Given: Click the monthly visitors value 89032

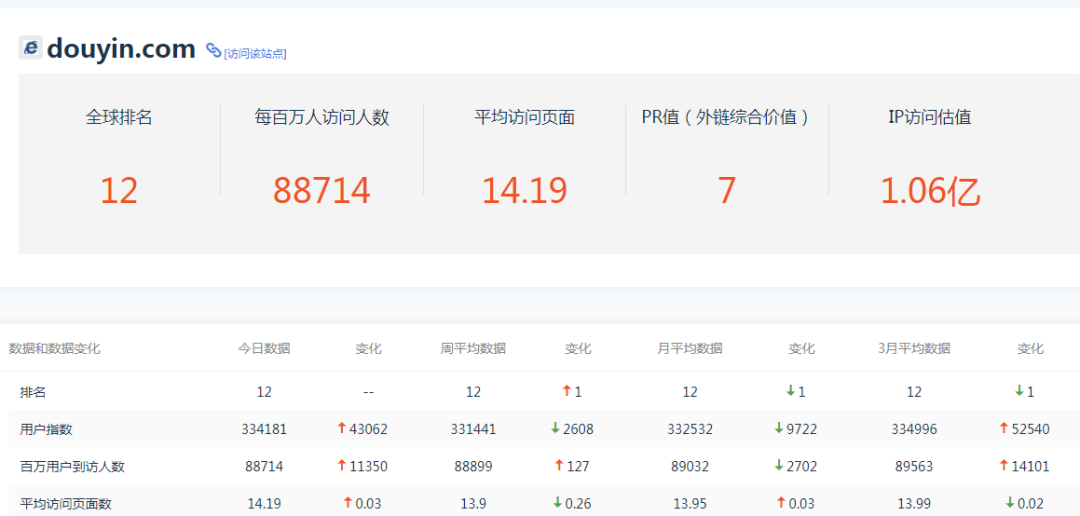Looking at the screenshot, I should (690, 466).
